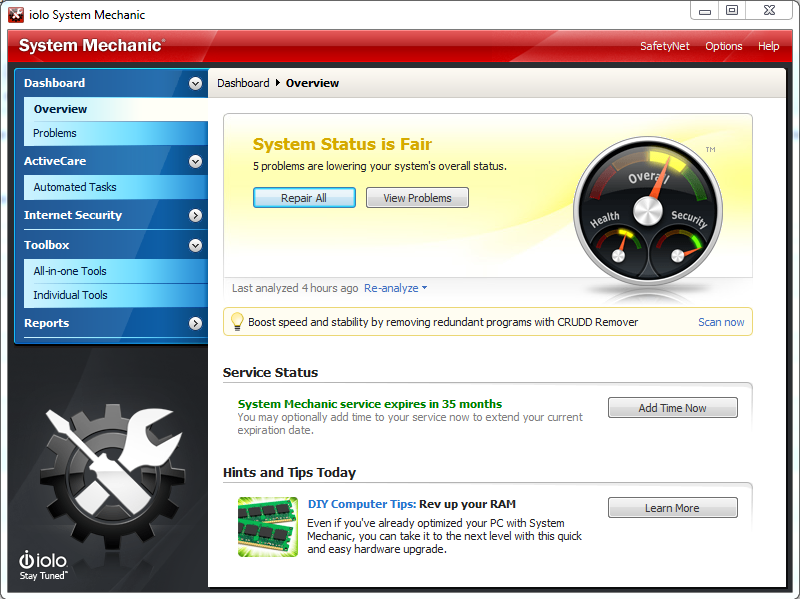
Task: Click the "5 problems are lowering" status message
Action: point(380,166)
